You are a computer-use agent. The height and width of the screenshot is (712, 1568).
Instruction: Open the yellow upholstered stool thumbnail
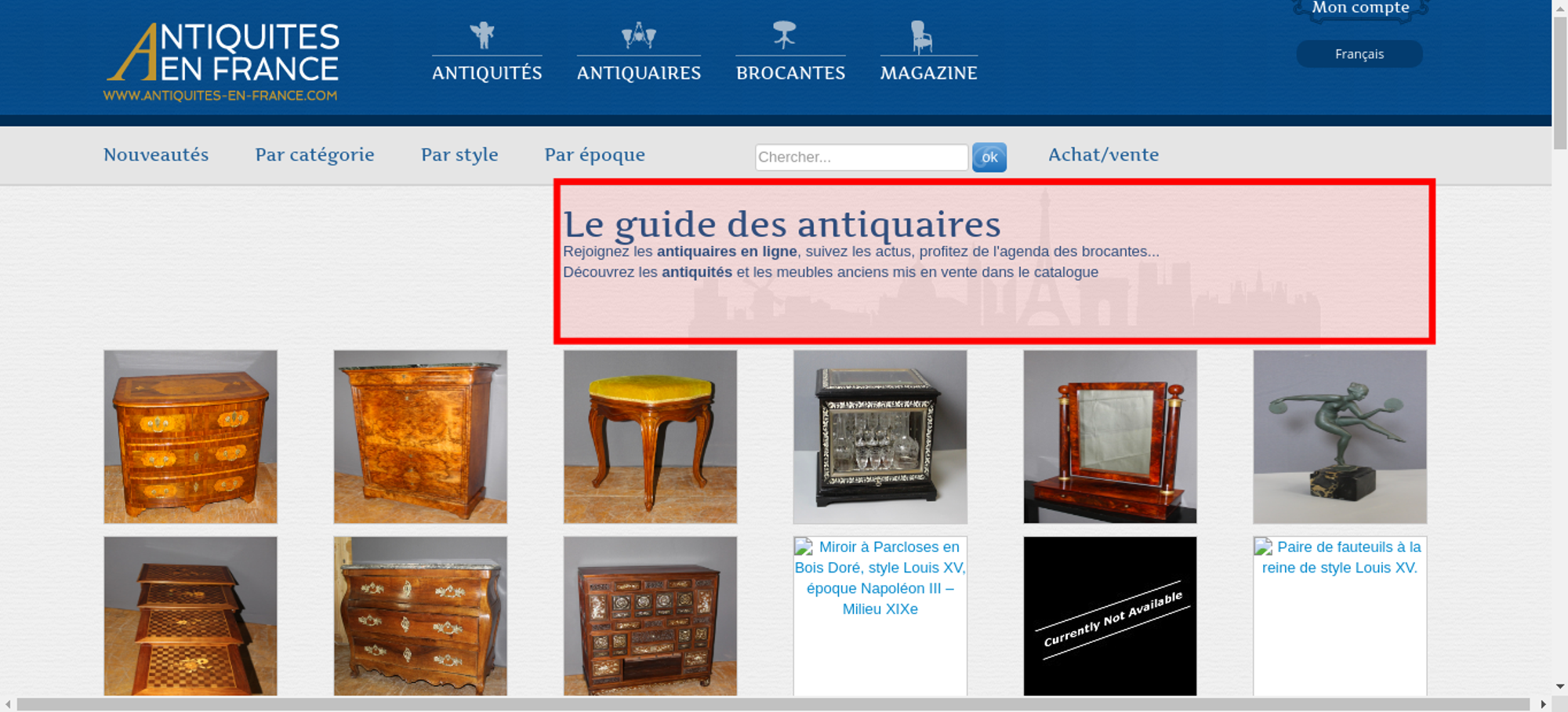[x=650, y=437]
